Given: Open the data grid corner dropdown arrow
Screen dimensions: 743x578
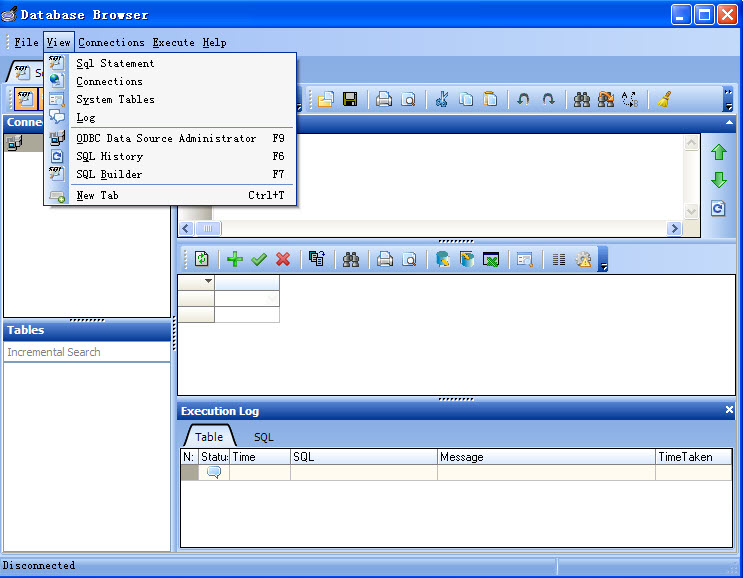Looking at the screenshot, I should [208, 282].
